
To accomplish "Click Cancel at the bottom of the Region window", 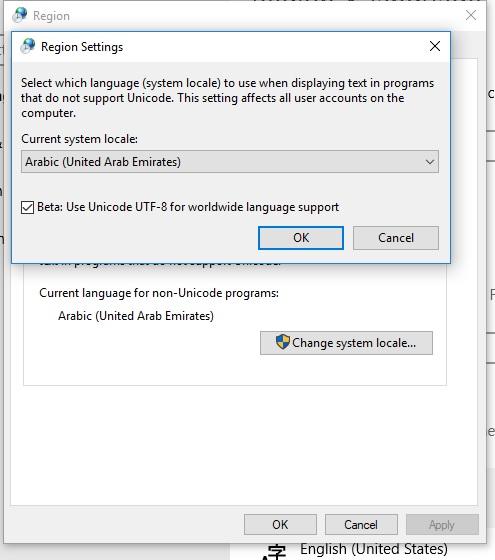I will coord(361,524).
